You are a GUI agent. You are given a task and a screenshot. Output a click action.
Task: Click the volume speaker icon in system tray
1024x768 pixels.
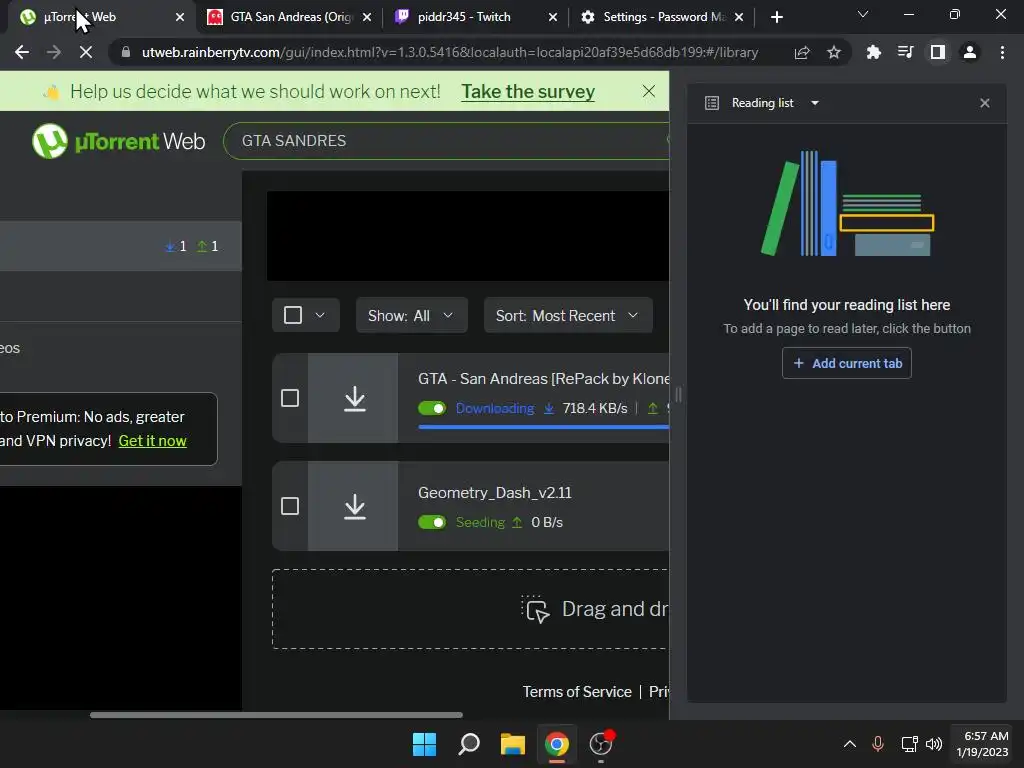(934, 744)
